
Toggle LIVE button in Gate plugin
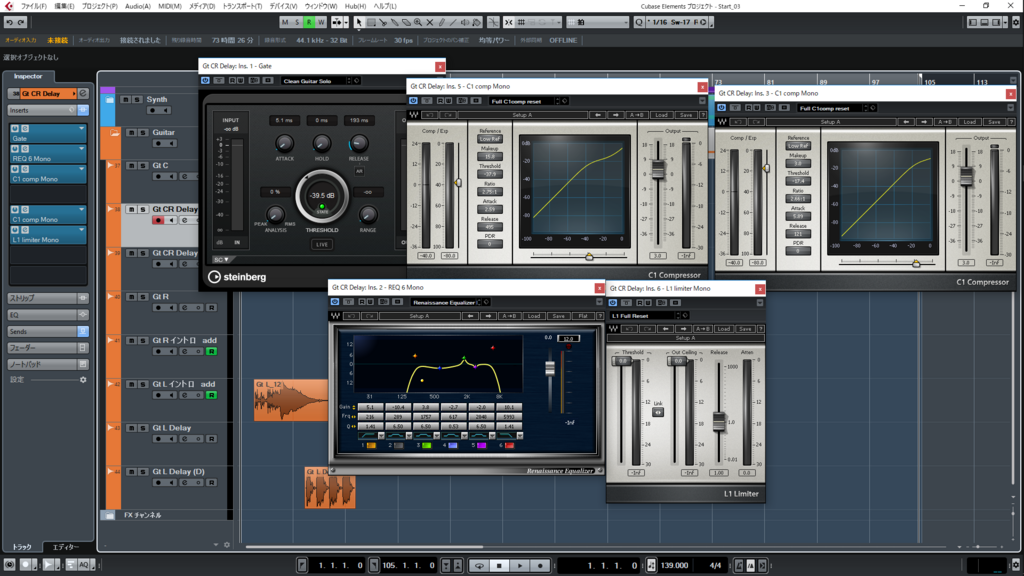pyautogui.click(x=322, y=245)
